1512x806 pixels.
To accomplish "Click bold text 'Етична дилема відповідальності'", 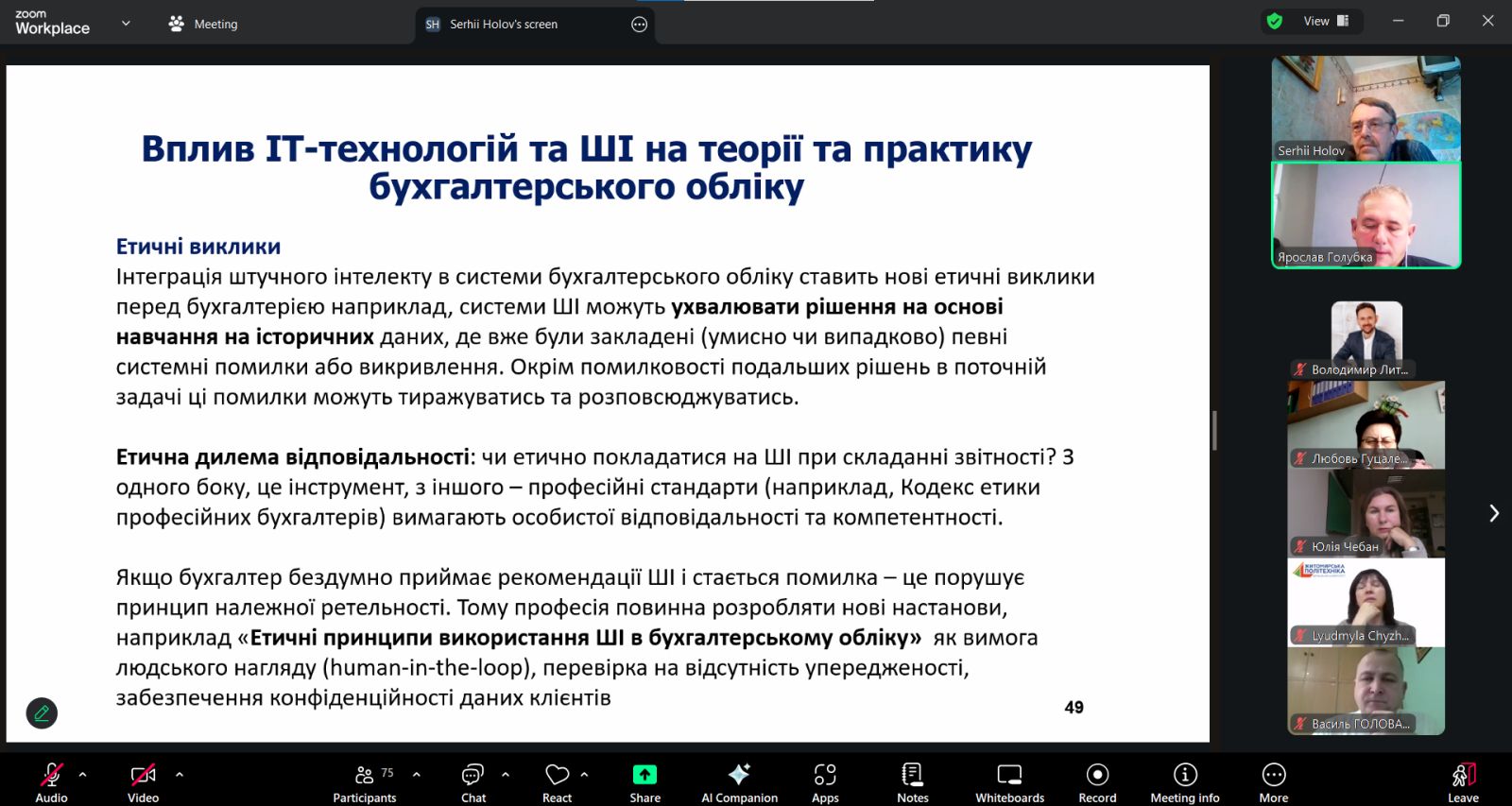I will tap(293, 457).
